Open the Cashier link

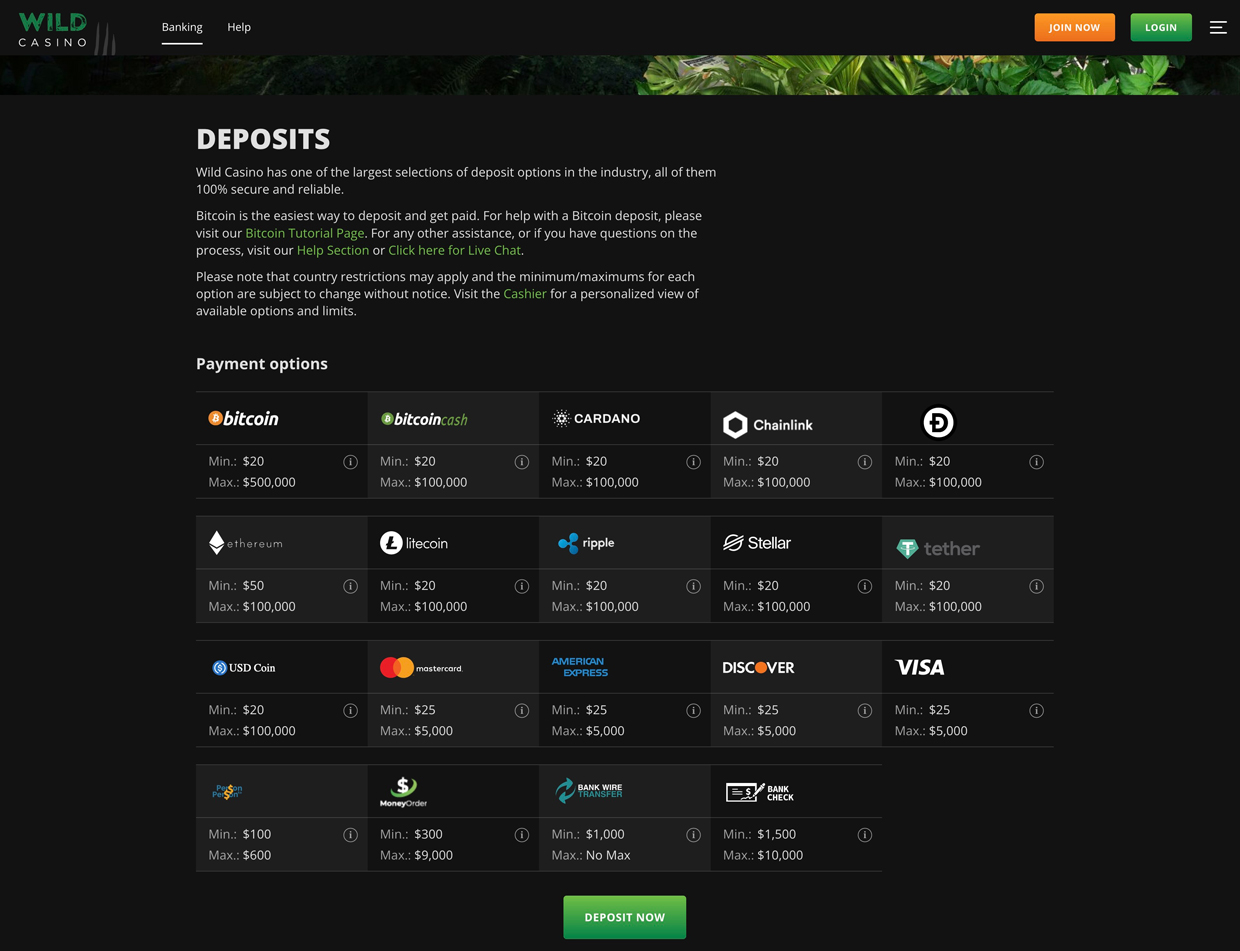point(525,294)
